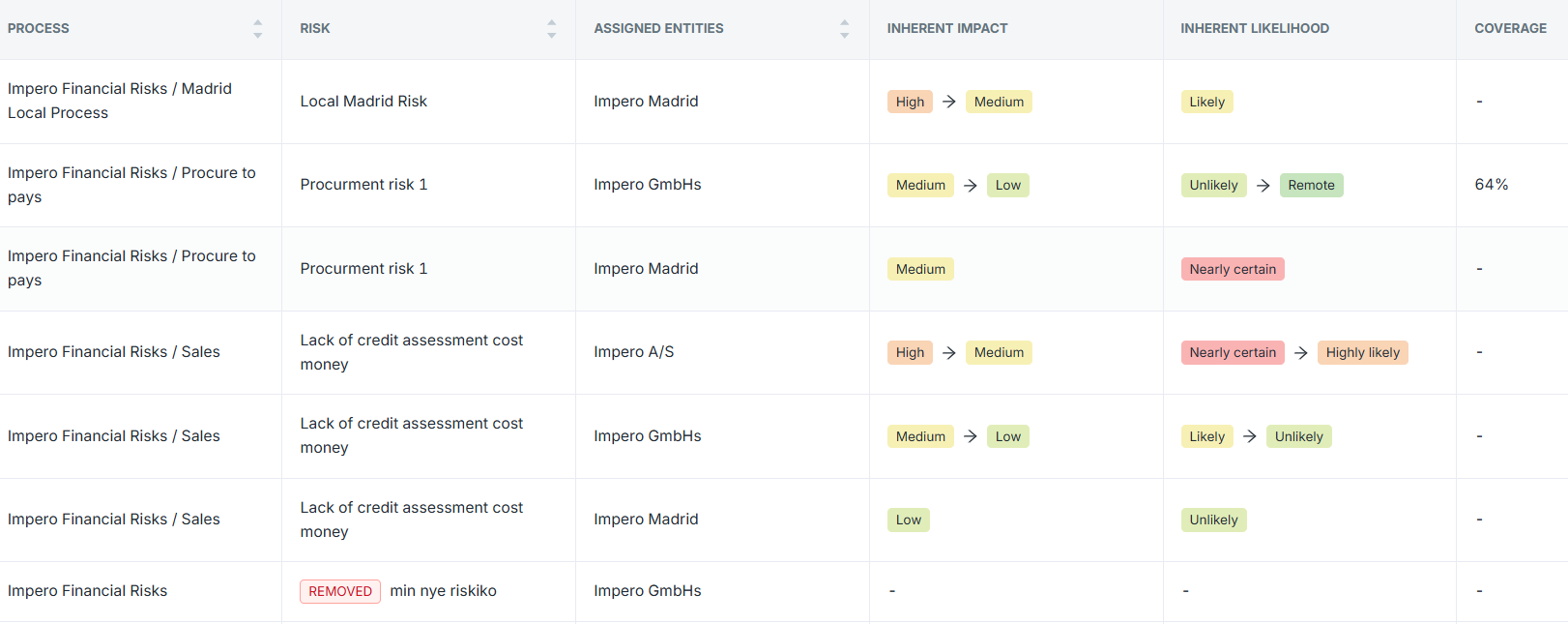The height and width of the screenshot is (624, 1568).
Task: Click the COVERAGE column header
Action: pos(1510,29)
